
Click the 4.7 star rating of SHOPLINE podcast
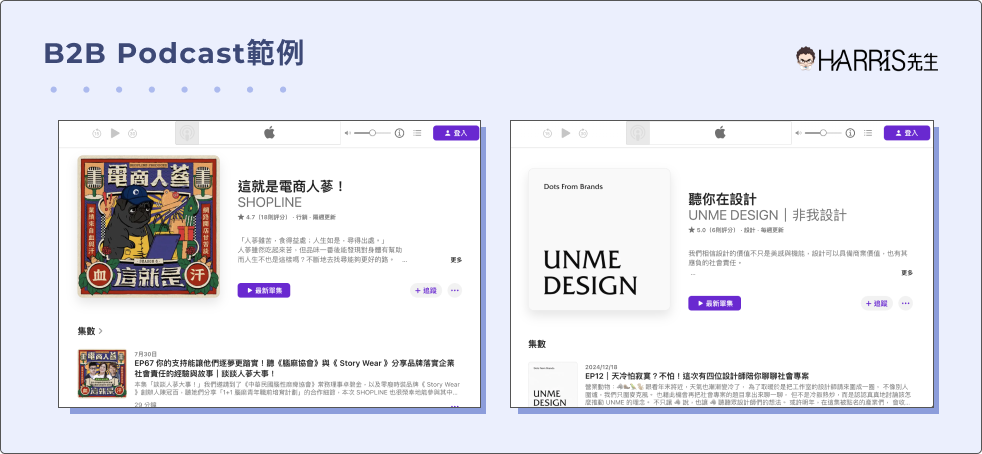(x=262, y=217)
